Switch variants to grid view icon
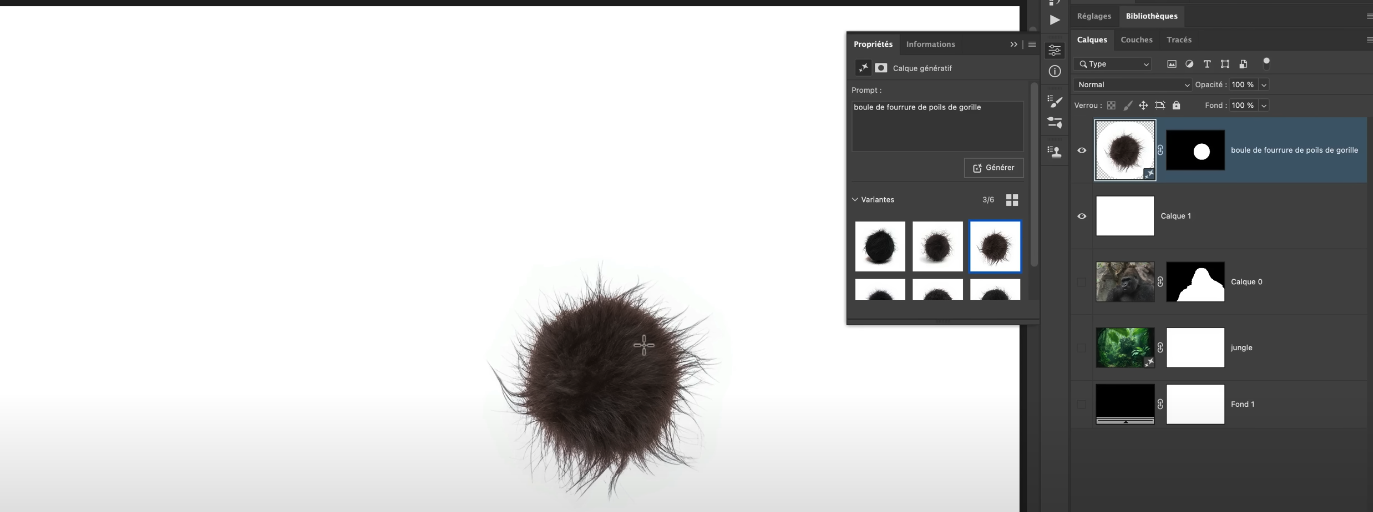Screen dimensions: 1373x512 pyautogui.click(x=1012, y=200)
